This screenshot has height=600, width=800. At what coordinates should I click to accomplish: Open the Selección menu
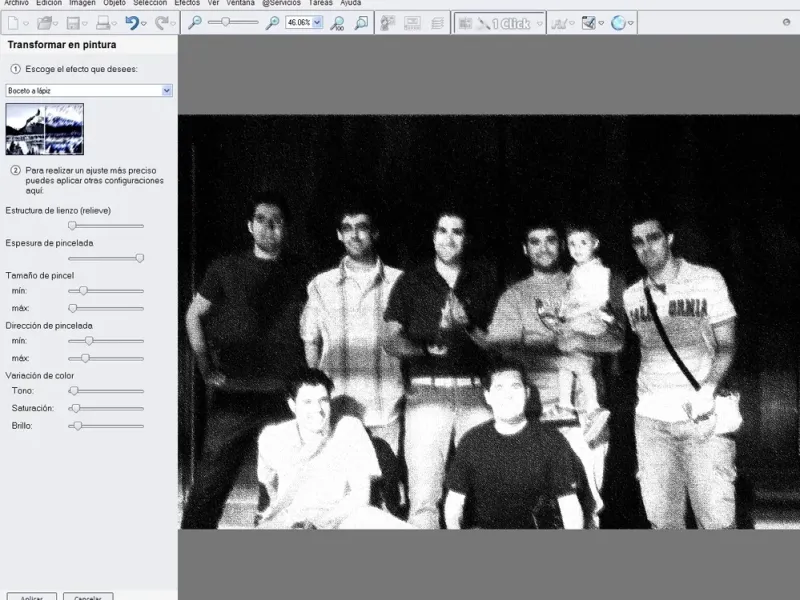150,3
